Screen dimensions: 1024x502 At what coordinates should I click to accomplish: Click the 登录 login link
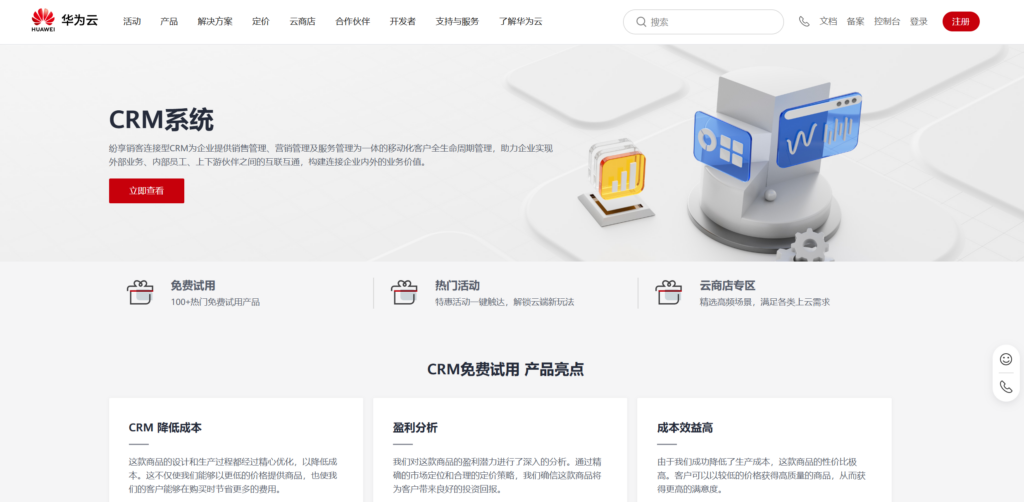[x=919, y=22]
